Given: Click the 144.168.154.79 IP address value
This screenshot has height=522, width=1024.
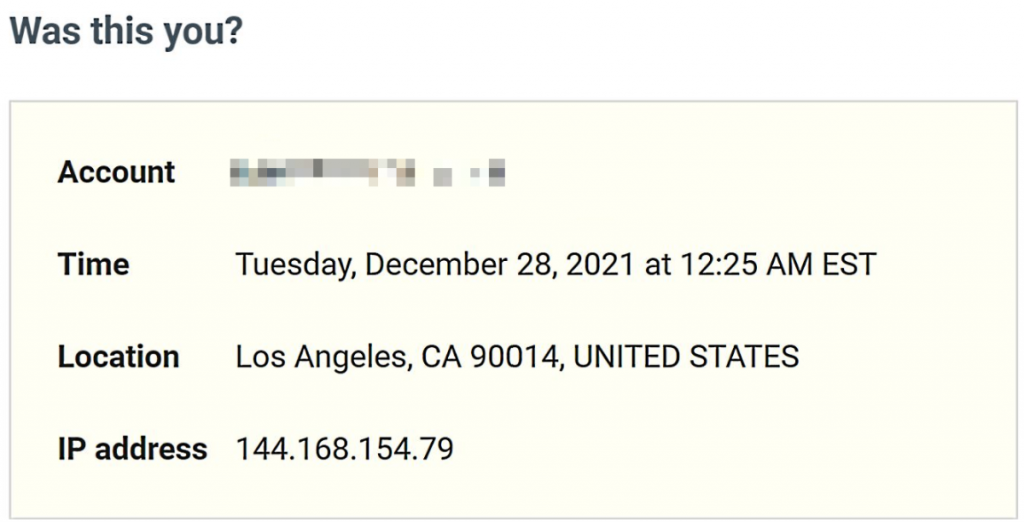Looking at the screenshot, I should coord(344,449).
